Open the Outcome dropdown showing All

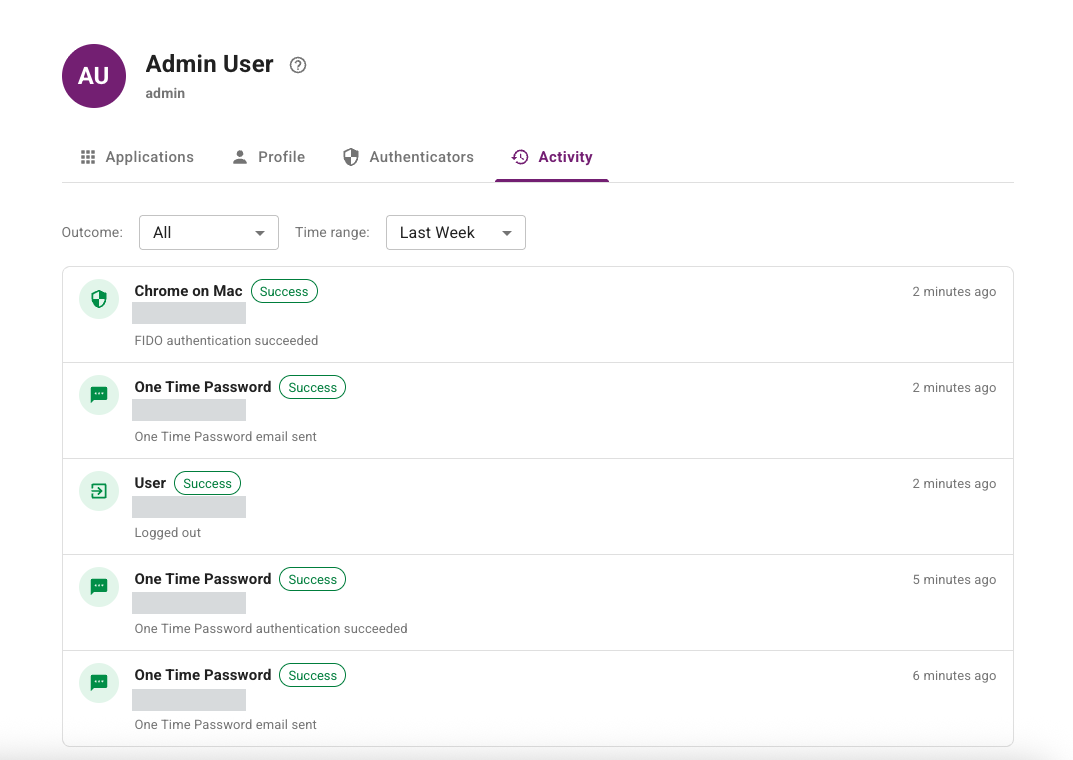click(x=209, y=233)
